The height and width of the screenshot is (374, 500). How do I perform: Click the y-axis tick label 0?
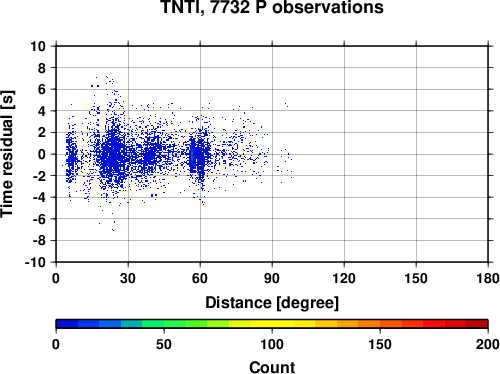pyautogui.click(x=42, y=154)
